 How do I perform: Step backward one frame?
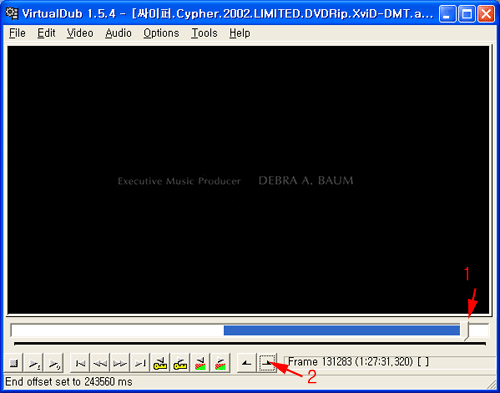click(x=100, y=363)
